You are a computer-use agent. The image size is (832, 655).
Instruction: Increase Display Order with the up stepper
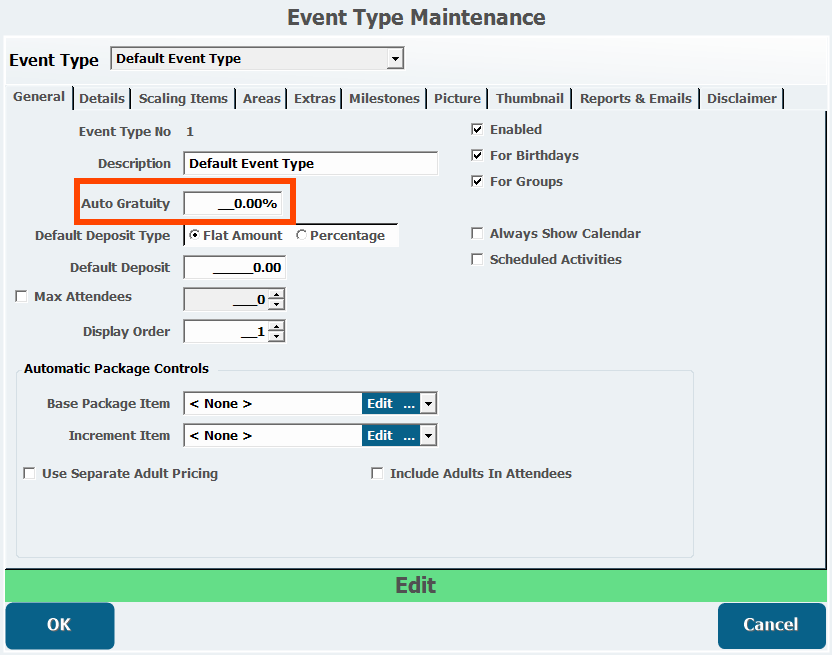tap(276, 327)
